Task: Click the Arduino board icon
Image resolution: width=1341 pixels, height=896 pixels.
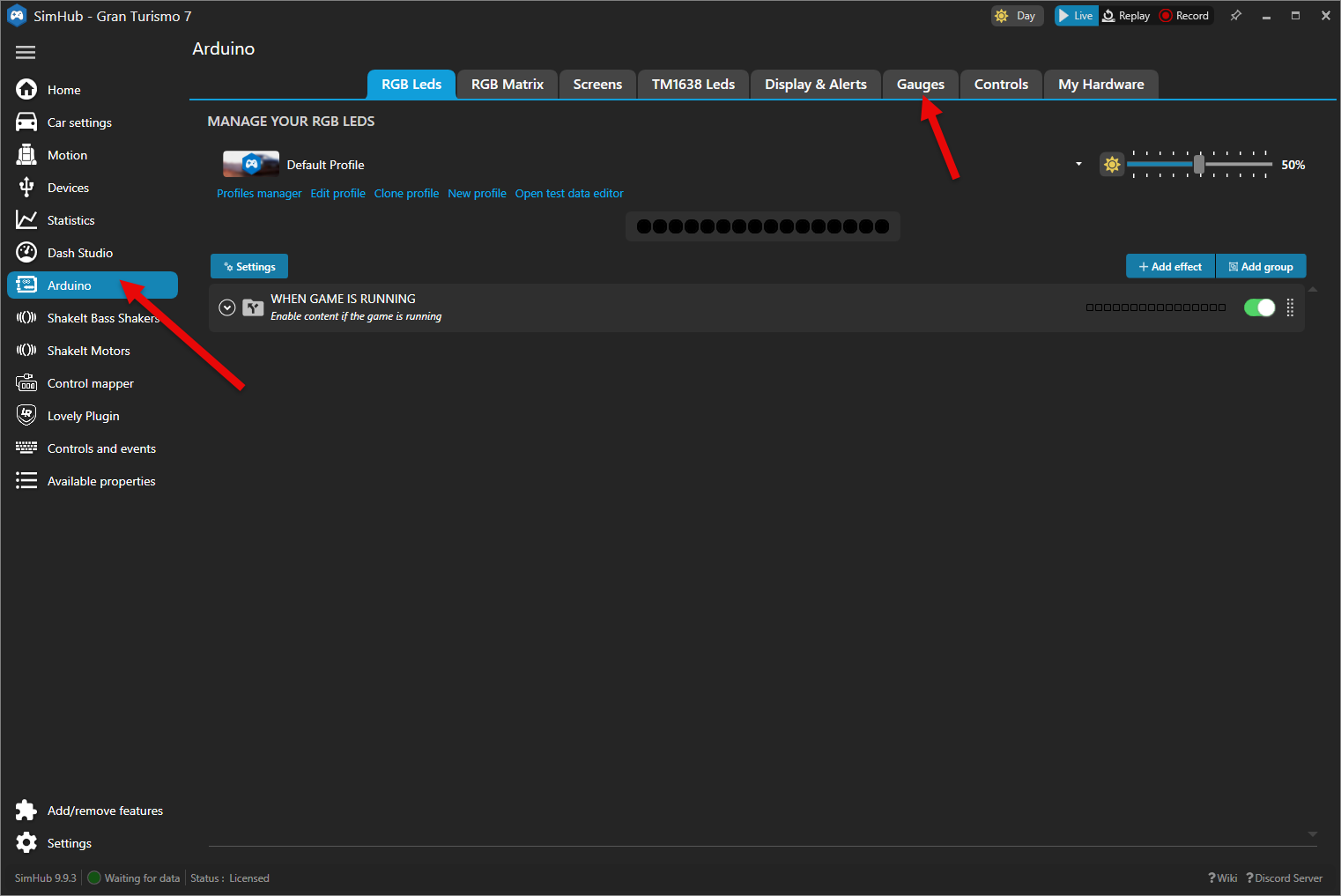Action: click(26, 285)
